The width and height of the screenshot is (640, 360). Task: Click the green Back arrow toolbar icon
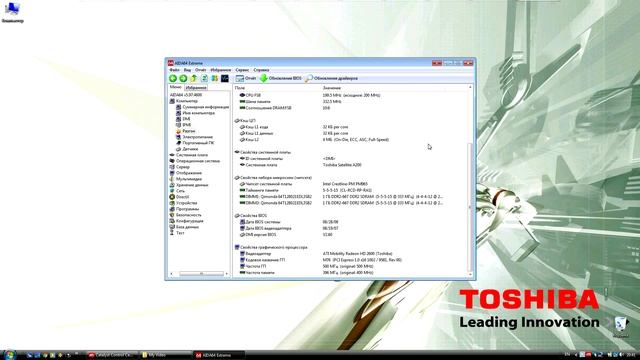coord(173,78)
